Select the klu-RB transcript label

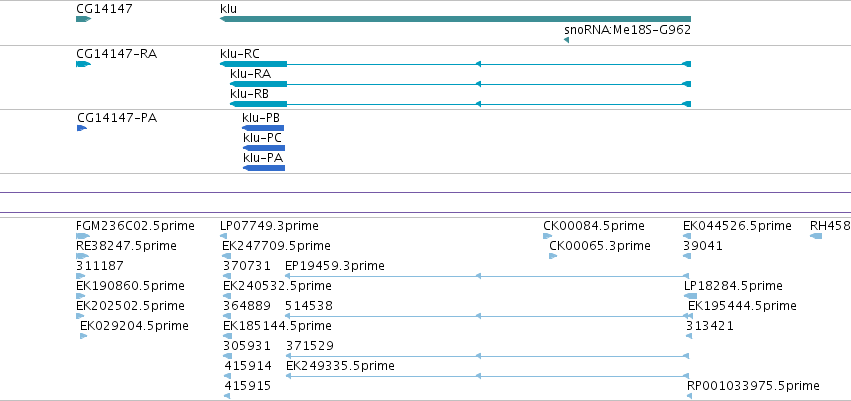point(250,94)
